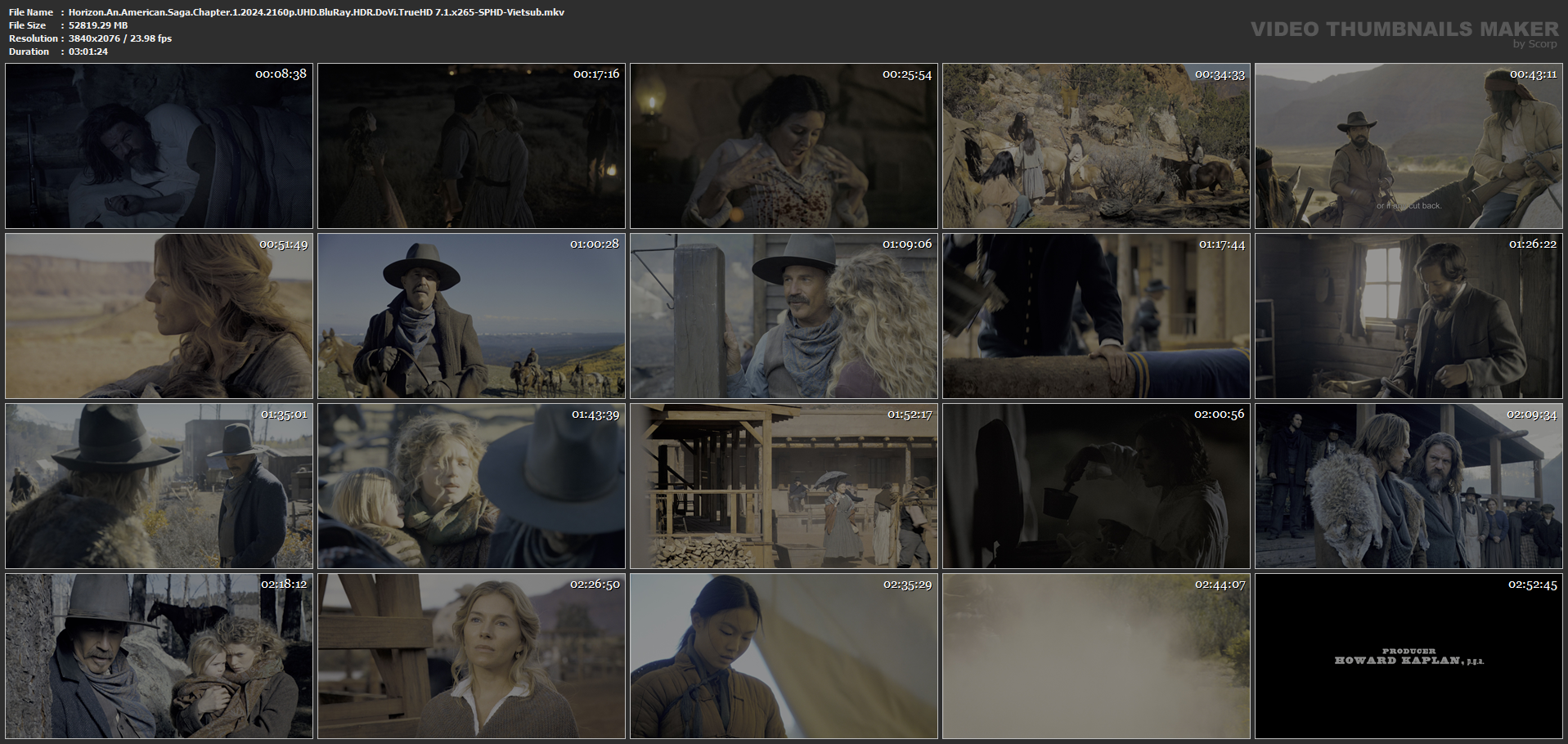The image size is (1568, 744).
Task: Select the thumbnail at 00:25:54
Action: coord(784,146)
